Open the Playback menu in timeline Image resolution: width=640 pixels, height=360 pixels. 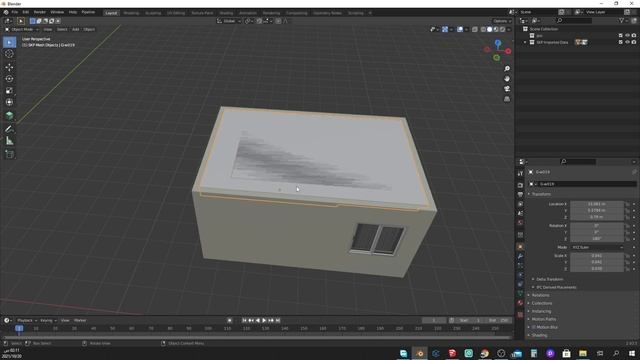coord(27,320)
